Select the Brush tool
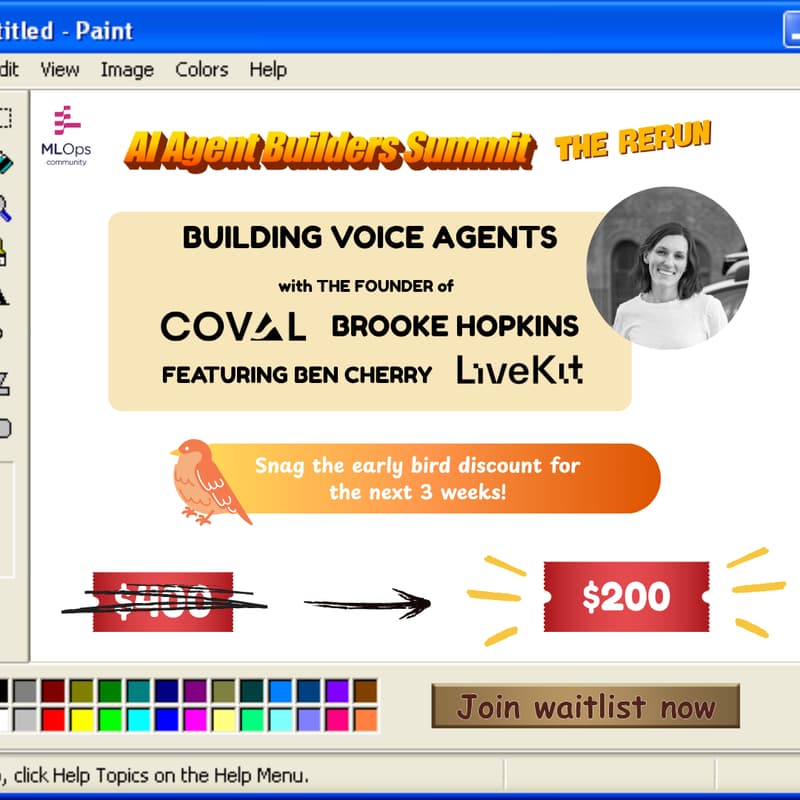Image resolution: width=800 pixels, height=800 pixels. tap(3, 252)
